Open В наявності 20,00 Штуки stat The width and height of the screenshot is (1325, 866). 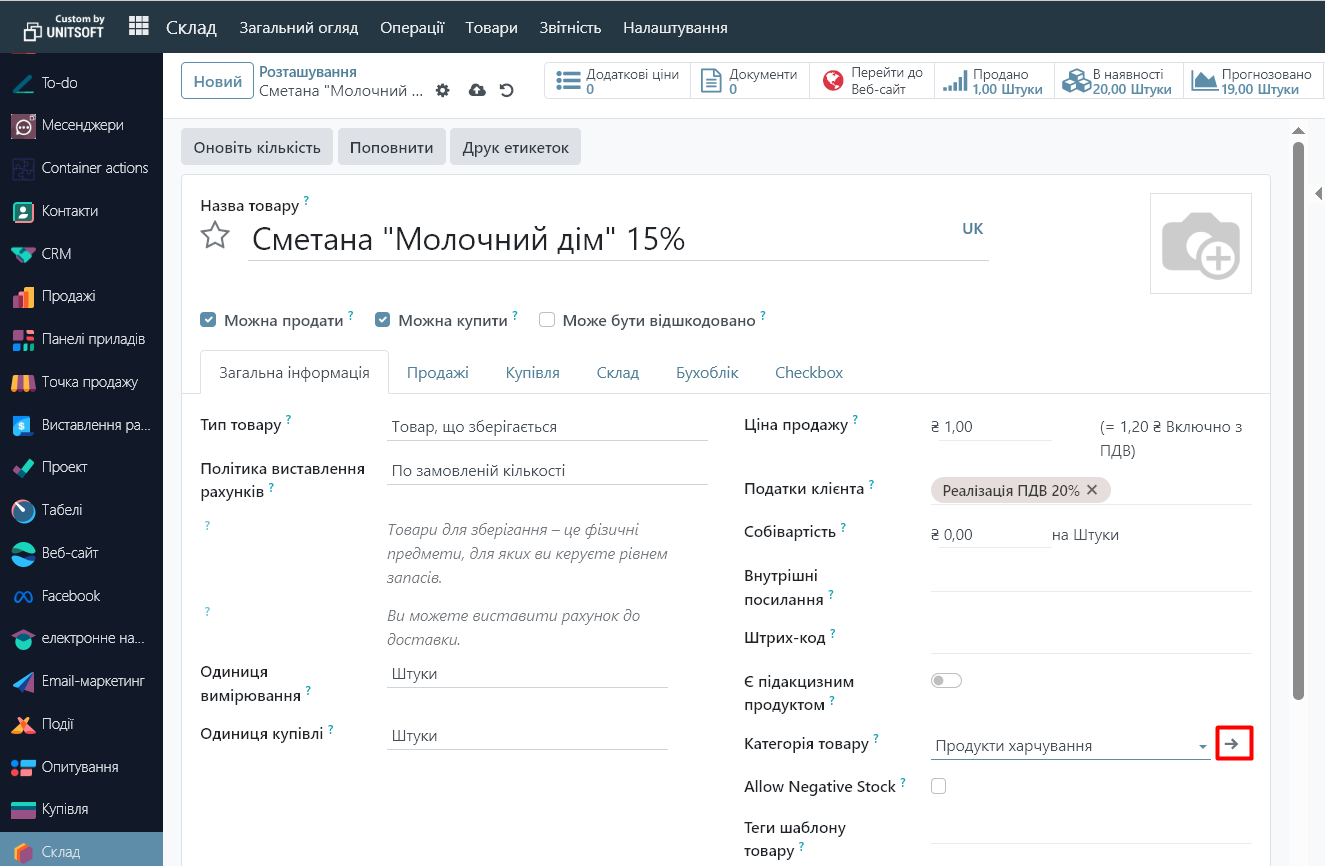[1118, 82]
